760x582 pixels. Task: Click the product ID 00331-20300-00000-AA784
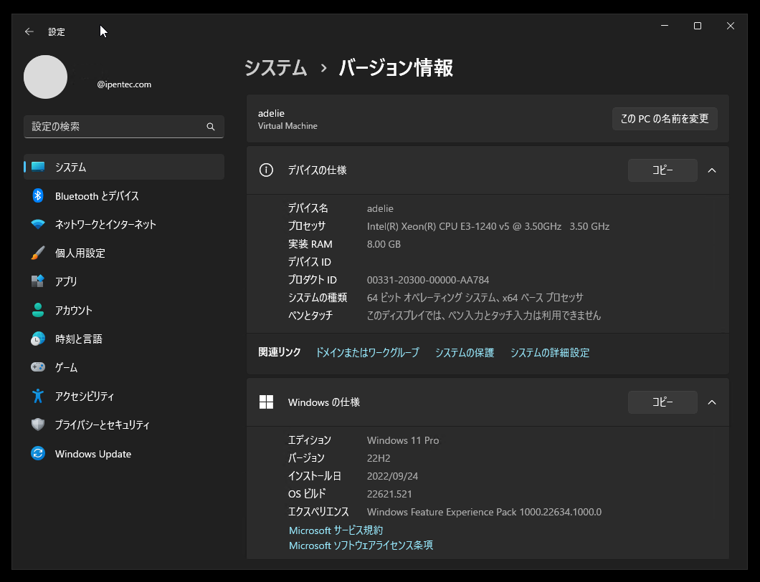[428, 280]
